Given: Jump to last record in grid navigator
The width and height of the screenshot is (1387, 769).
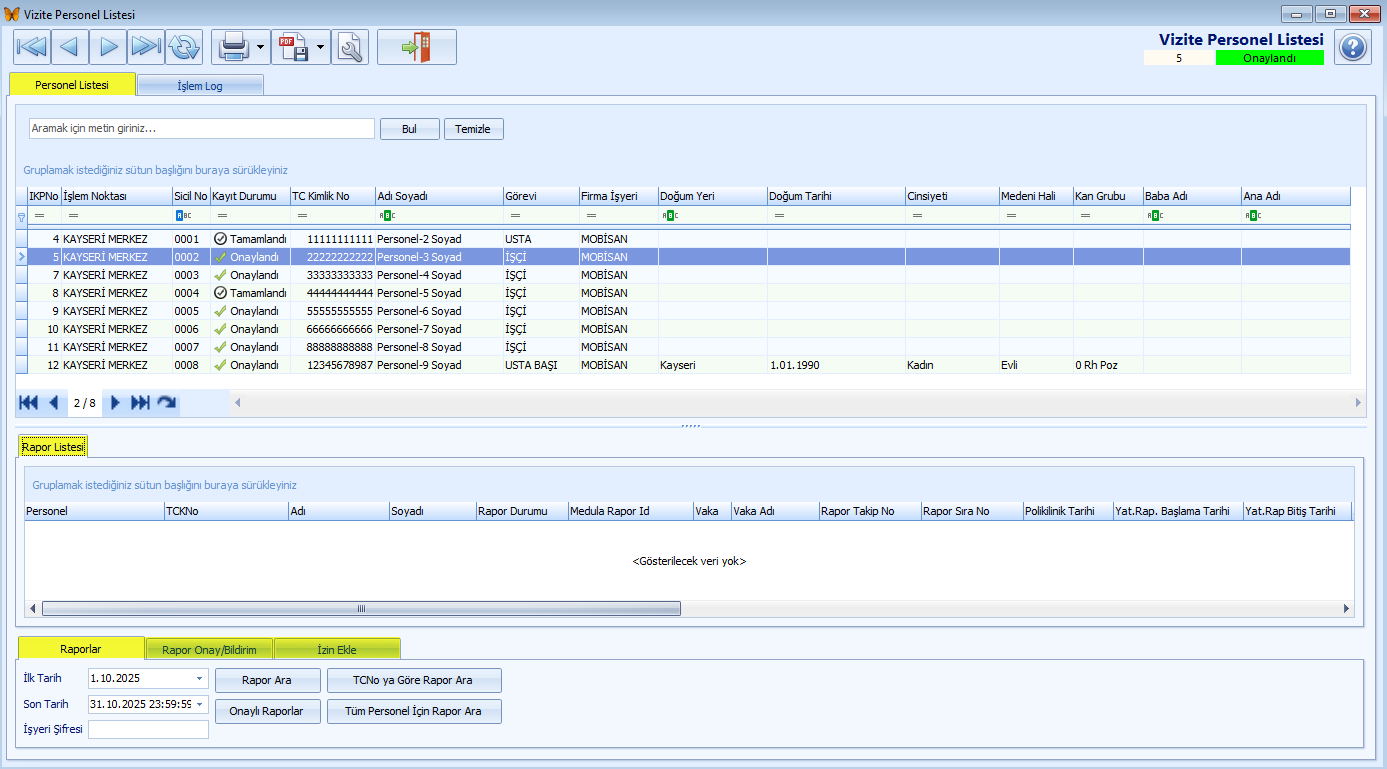Looking at the screenshot, I should click(141, 403).
